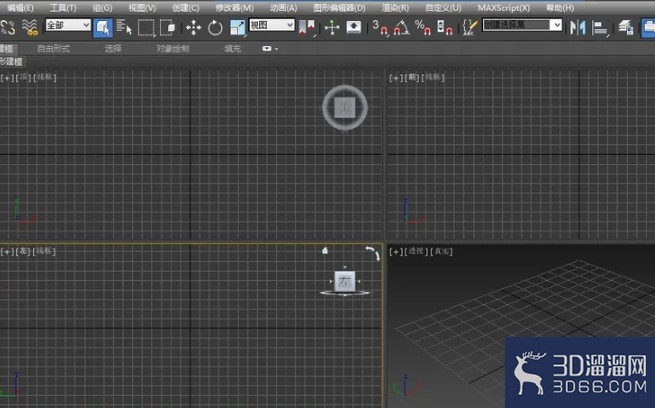This screenshot has width=655, height=408.
Task: Toggle Spinner Snap
Action: pyautogui.click(x=444, y=28)
